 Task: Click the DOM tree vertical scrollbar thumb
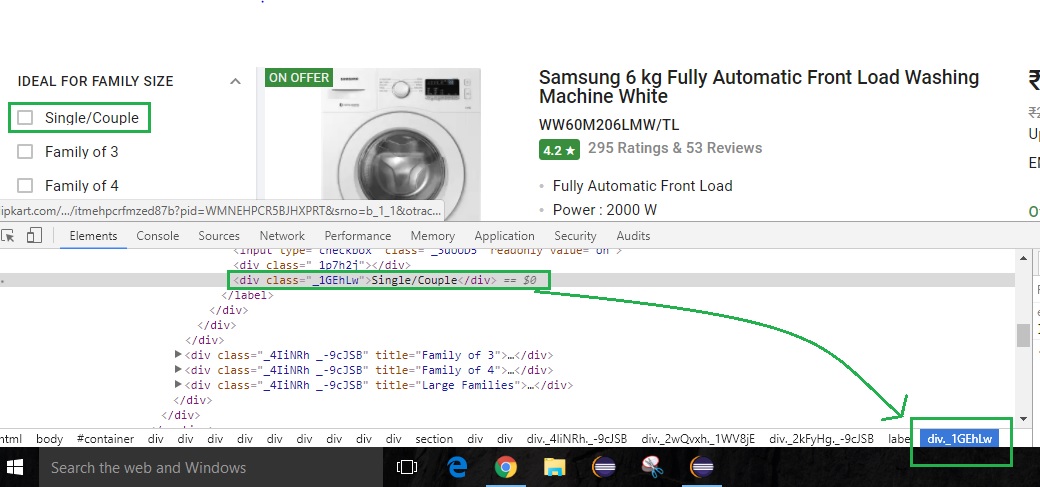point(1023,335)
